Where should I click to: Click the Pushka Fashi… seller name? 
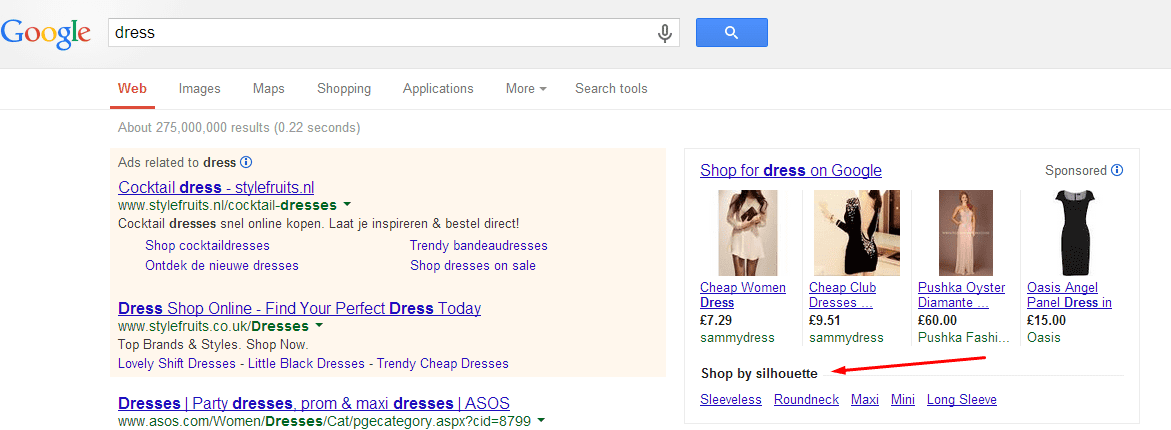[963, 337]
